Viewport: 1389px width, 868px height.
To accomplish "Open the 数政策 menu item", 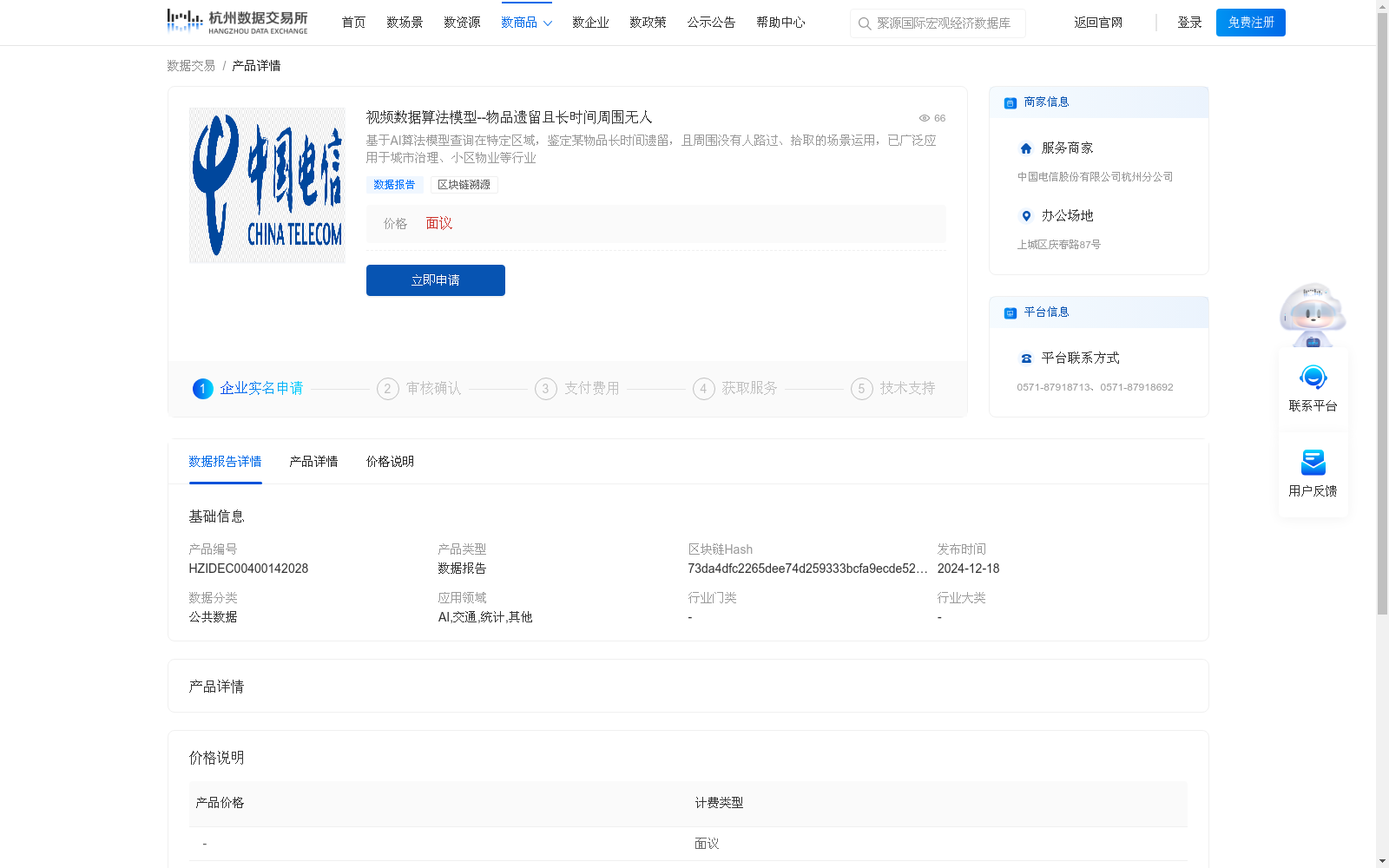I will coord(648,23).
